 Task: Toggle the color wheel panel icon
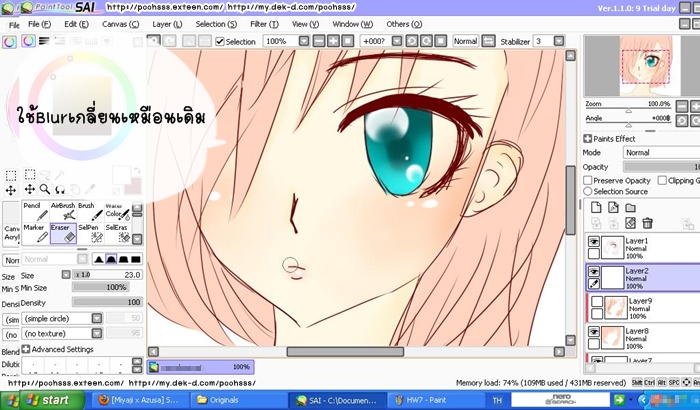coord(29,41)
